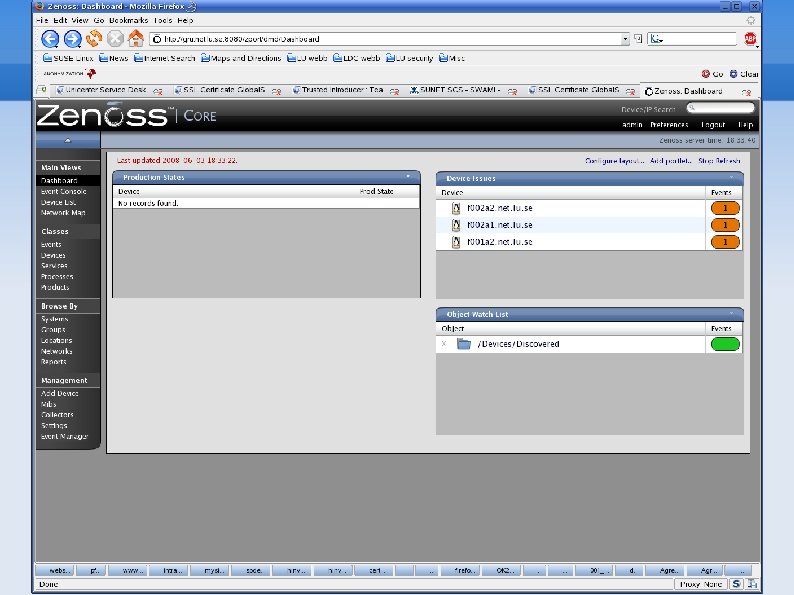Click the Preferences link in the header
794x595 pixels.
[x=669, y=125]
